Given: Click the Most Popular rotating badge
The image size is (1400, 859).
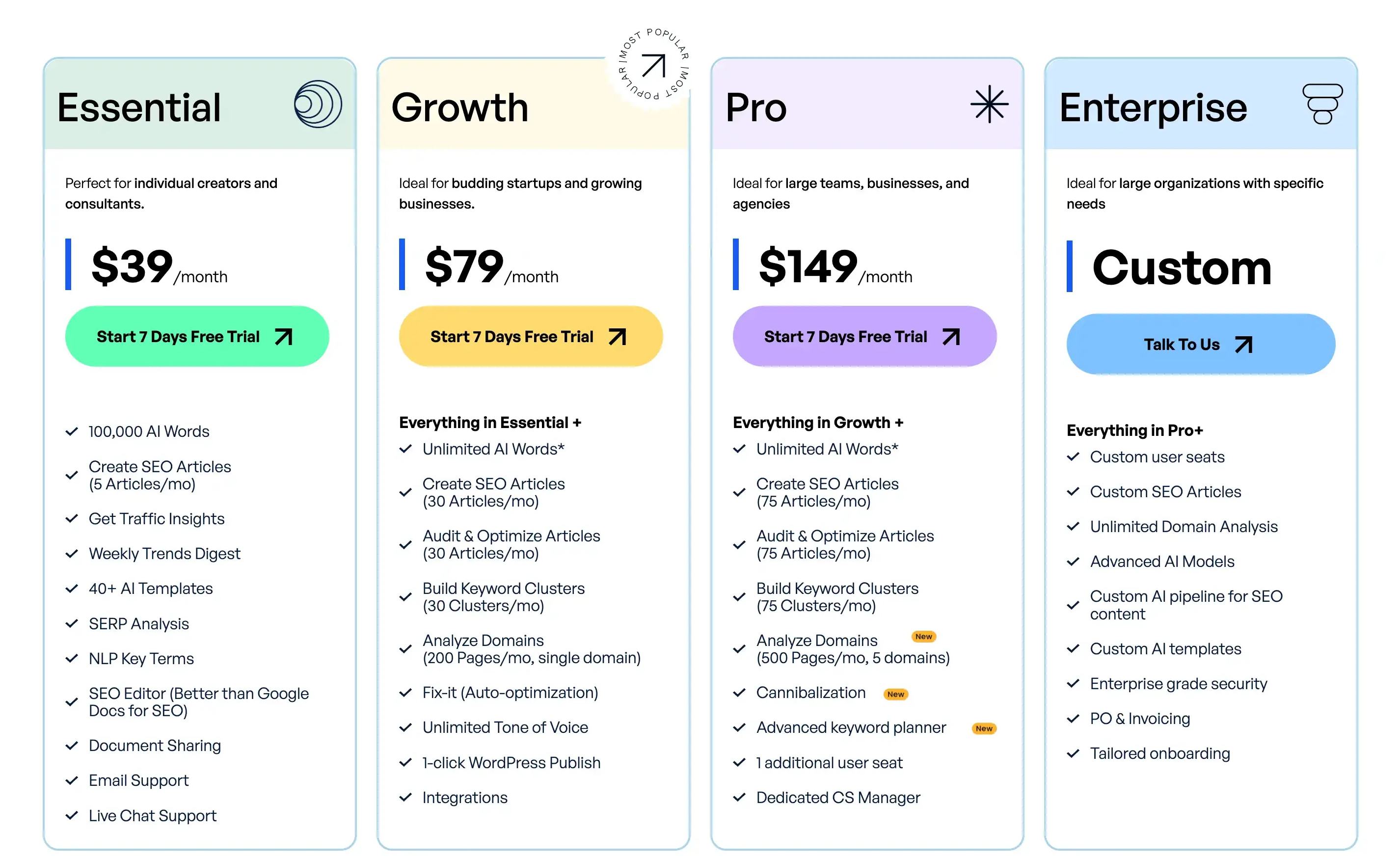Looking at the screenshot, I should (653, 65).
